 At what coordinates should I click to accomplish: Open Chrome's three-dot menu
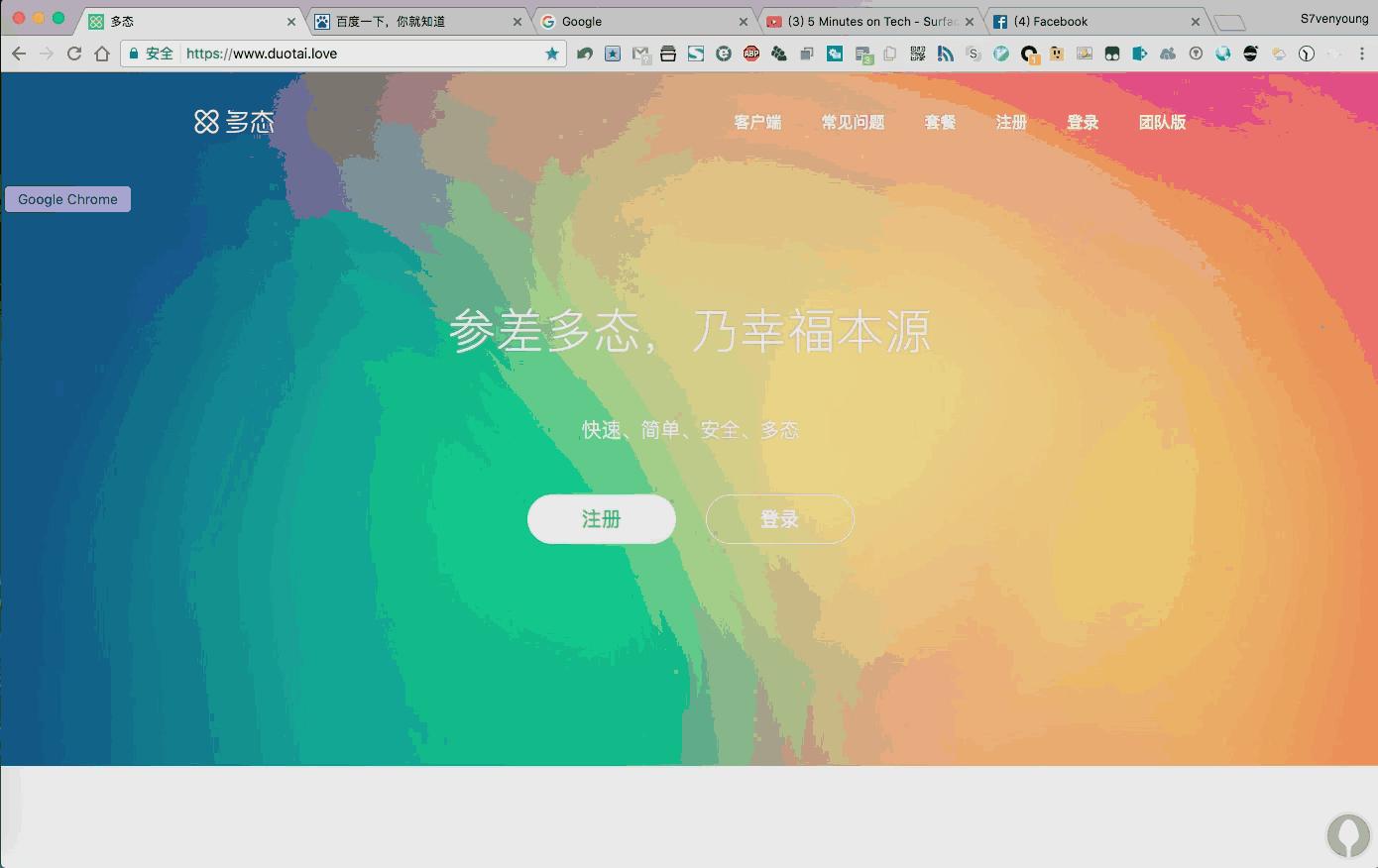[x=1362, y=54]
